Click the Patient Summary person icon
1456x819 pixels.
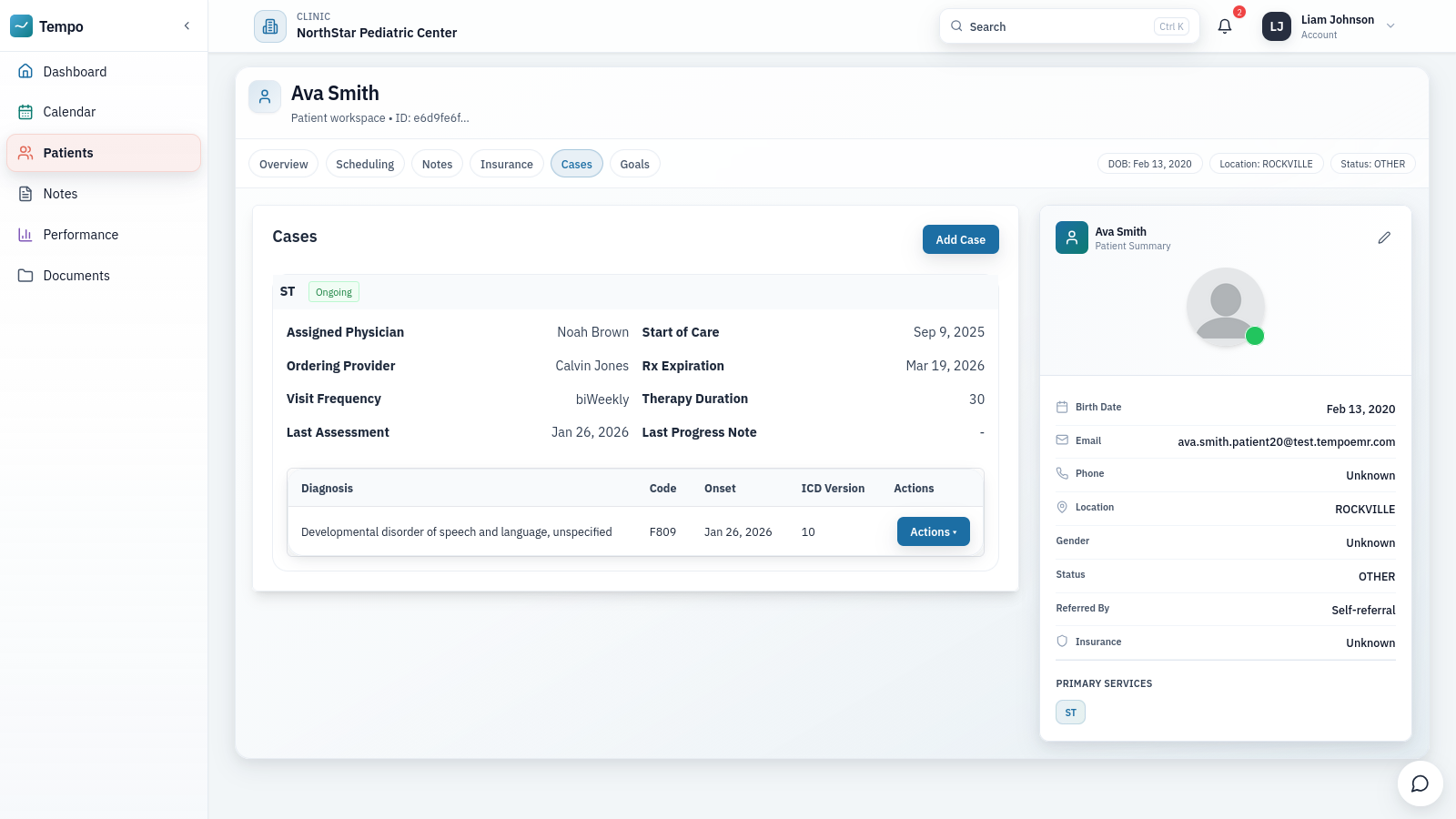(1072, 238)
